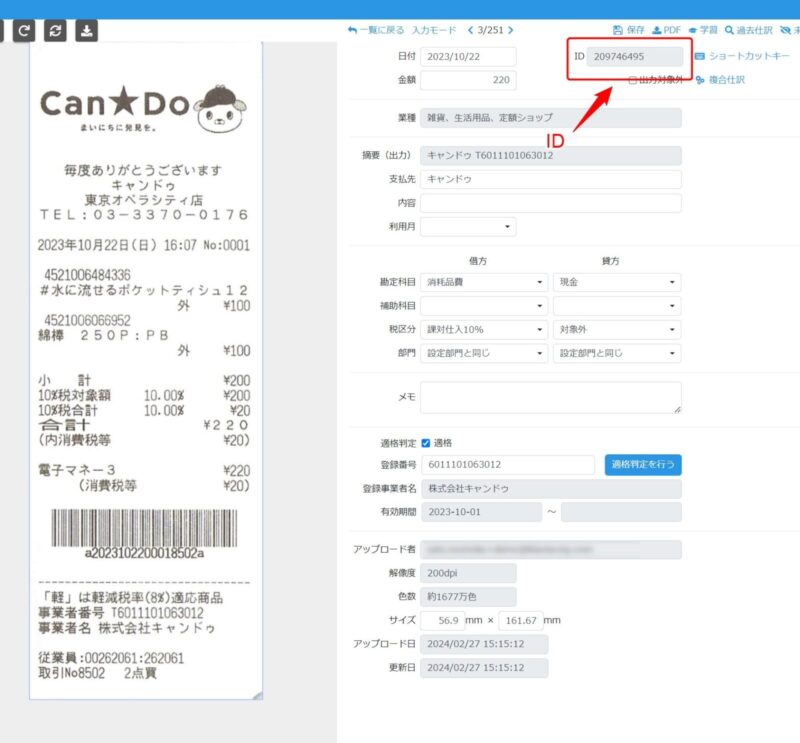Click the rotate image icon
Viewport: 800px width, 743px height.
[x=24, y=30]
